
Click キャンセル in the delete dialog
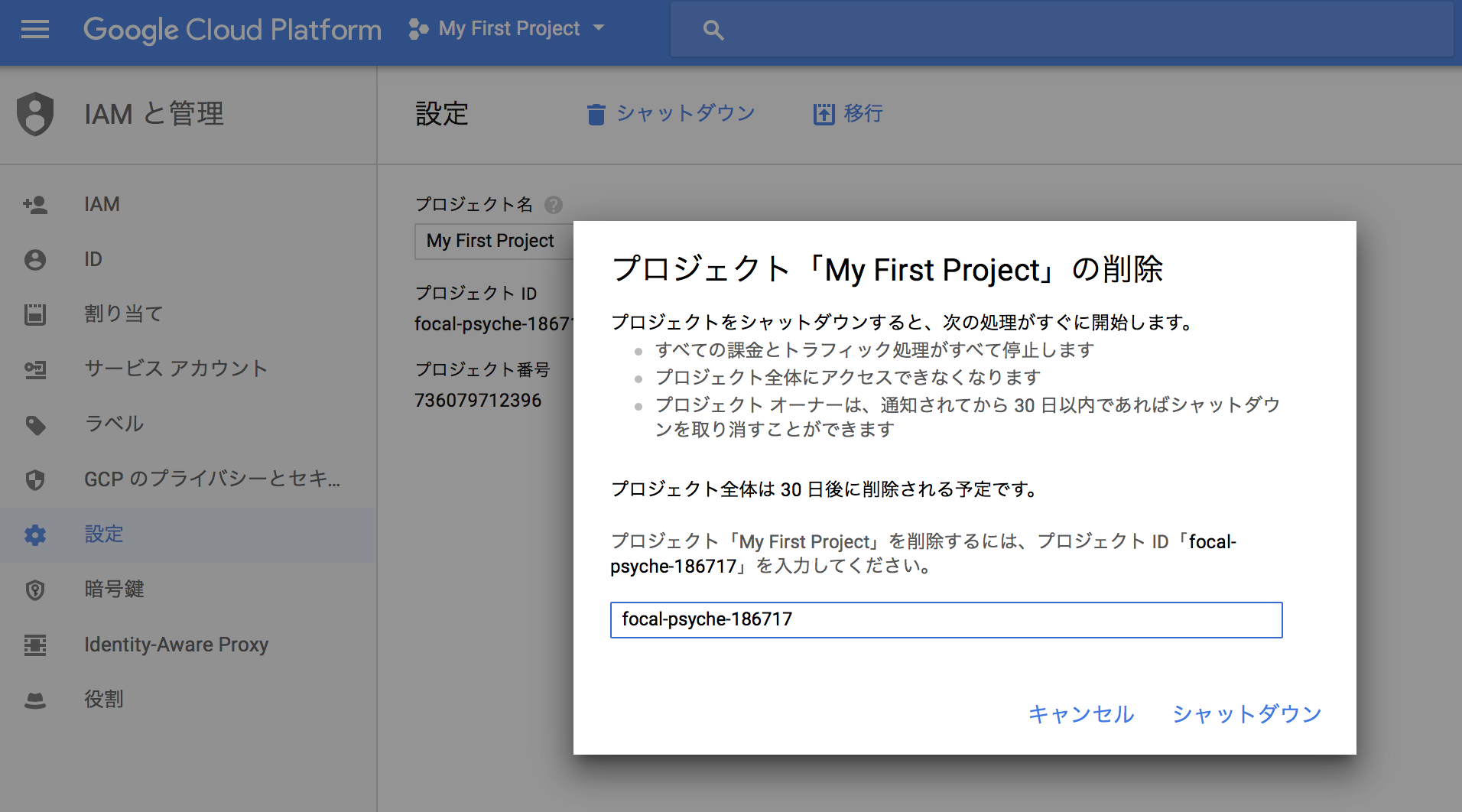pyautogui.click(x=1080, y=713)
